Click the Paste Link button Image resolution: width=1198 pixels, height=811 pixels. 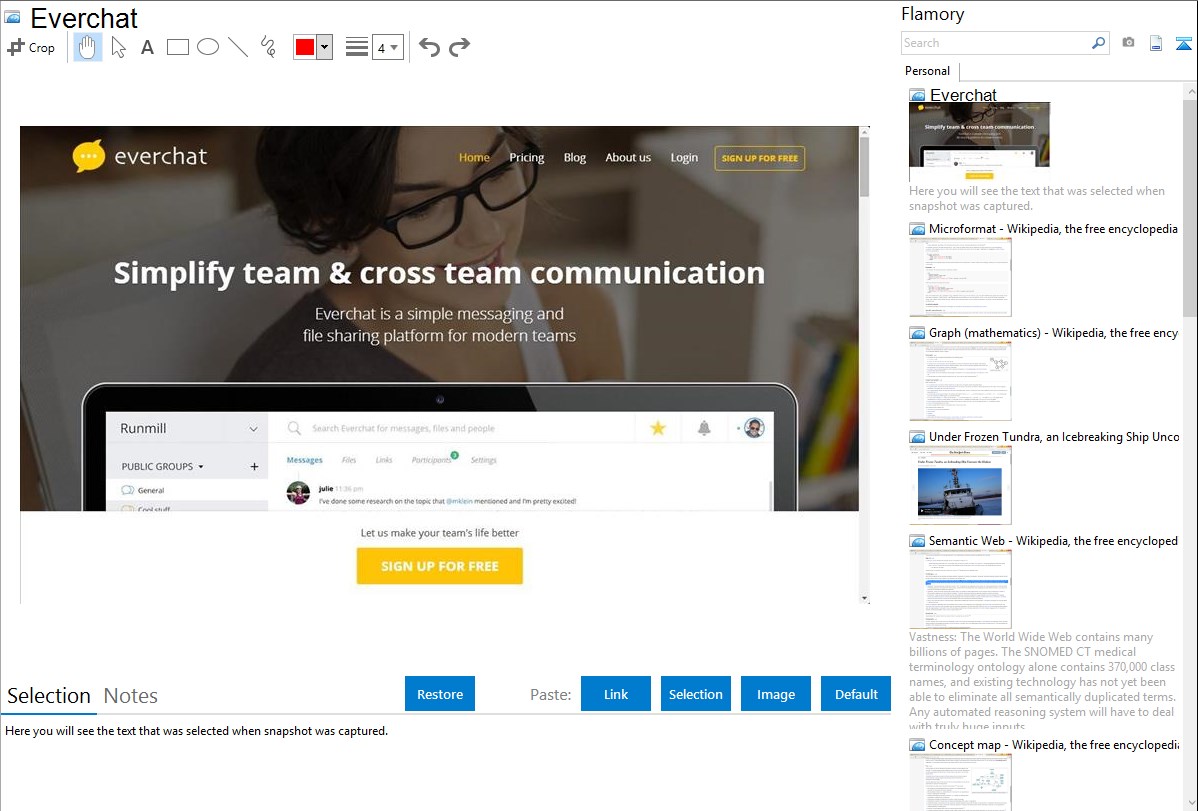[616, 694]
